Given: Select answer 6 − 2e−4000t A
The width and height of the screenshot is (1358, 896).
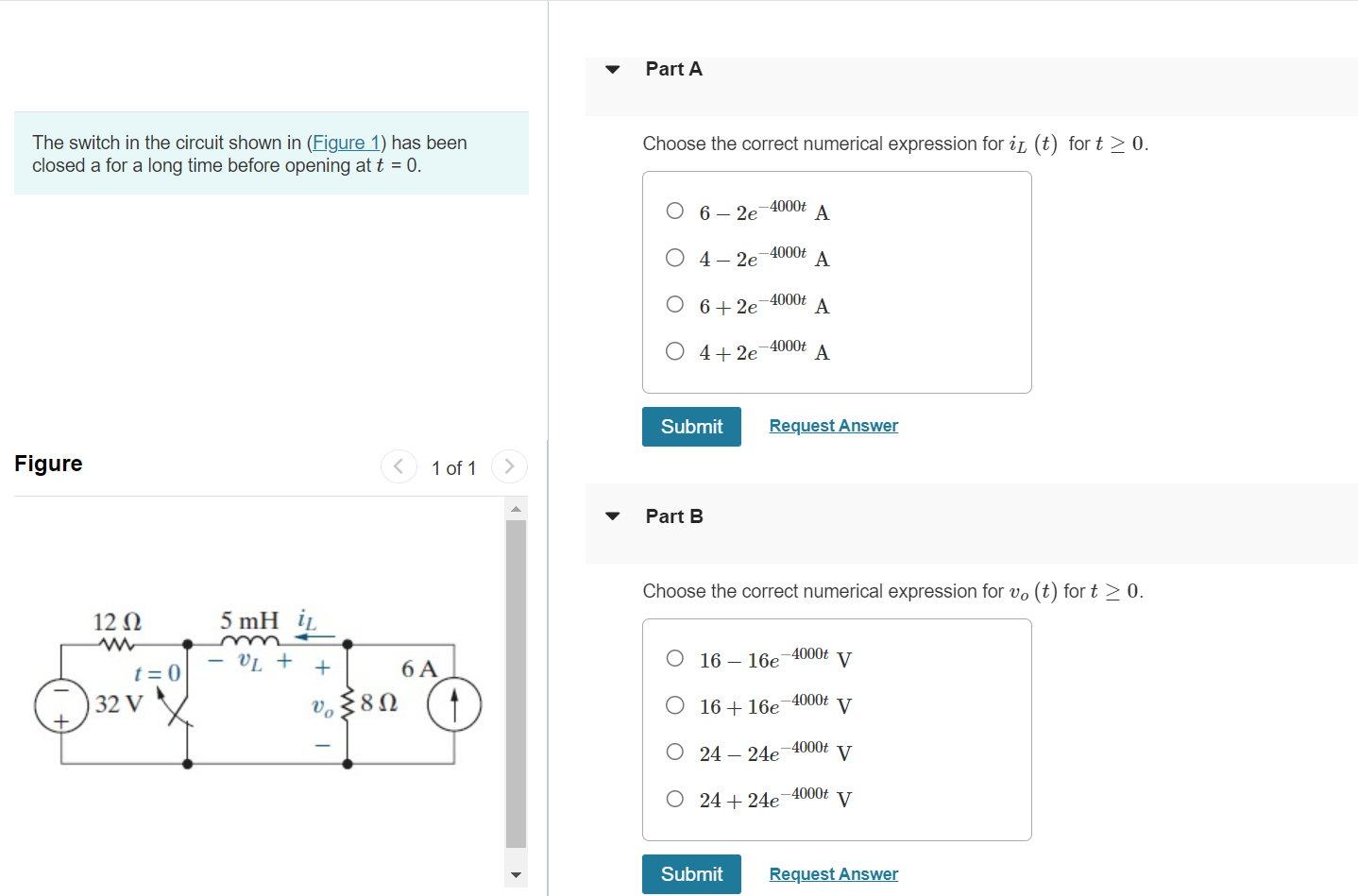Looking at the screenshot, I should coord(674,210).
